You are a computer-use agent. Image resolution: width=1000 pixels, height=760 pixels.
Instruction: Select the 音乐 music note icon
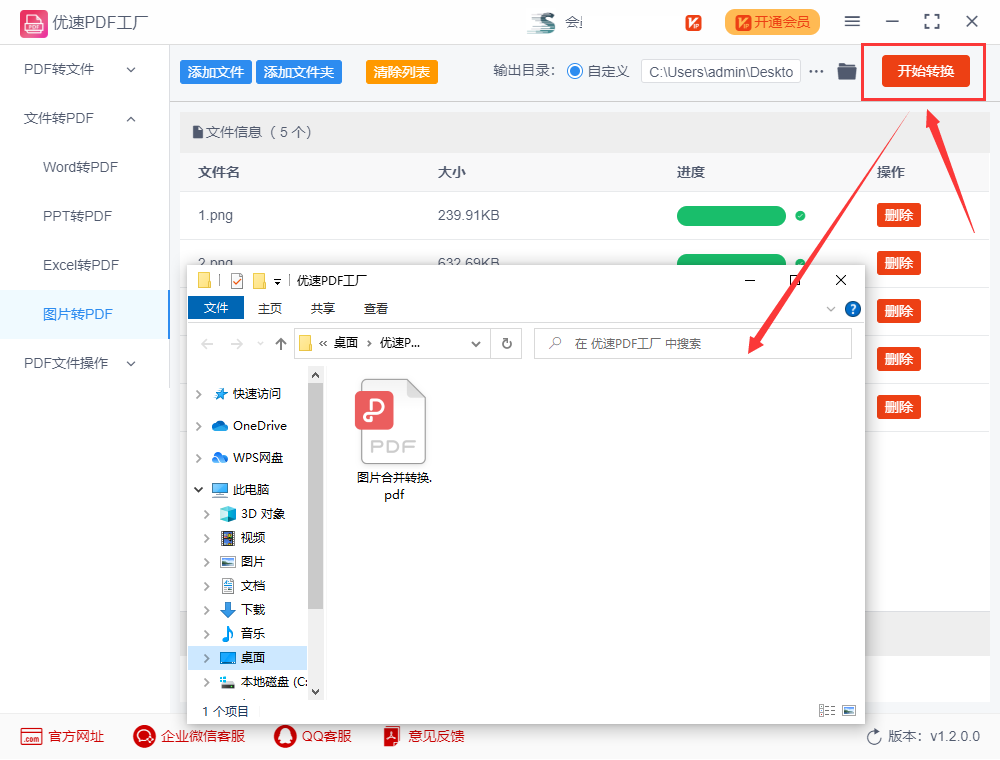click(228, 634)
